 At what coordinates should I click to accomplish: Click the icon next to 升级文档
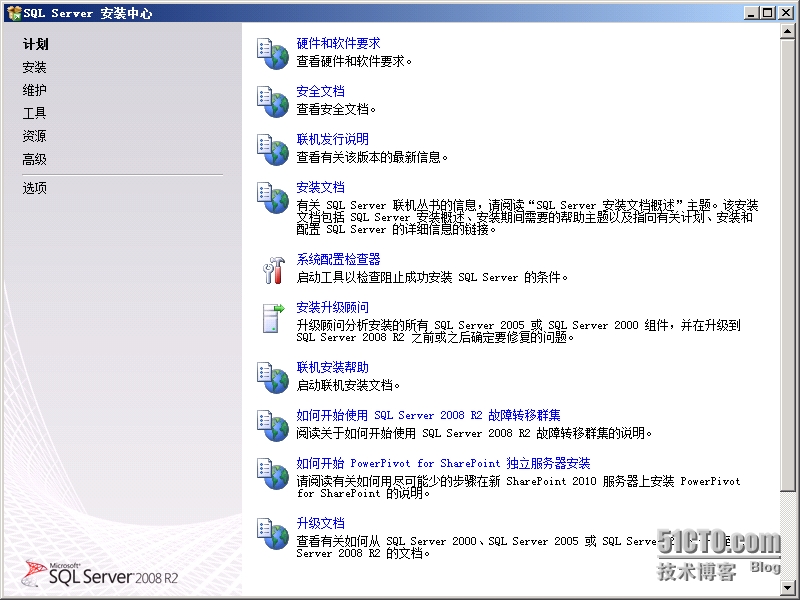click(273, 534)
